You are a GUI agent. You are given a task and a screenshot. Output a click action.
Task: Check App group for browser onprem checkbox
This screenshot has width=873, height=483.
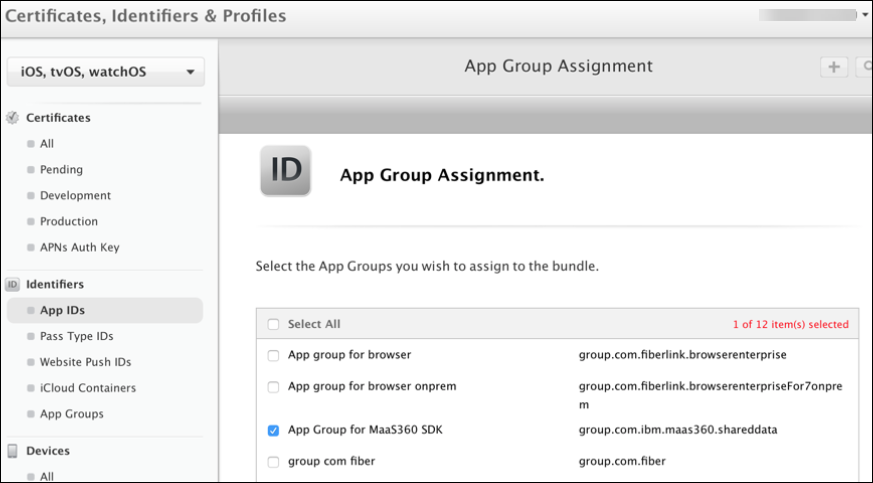pyautogui.click(x=273, y=387)
